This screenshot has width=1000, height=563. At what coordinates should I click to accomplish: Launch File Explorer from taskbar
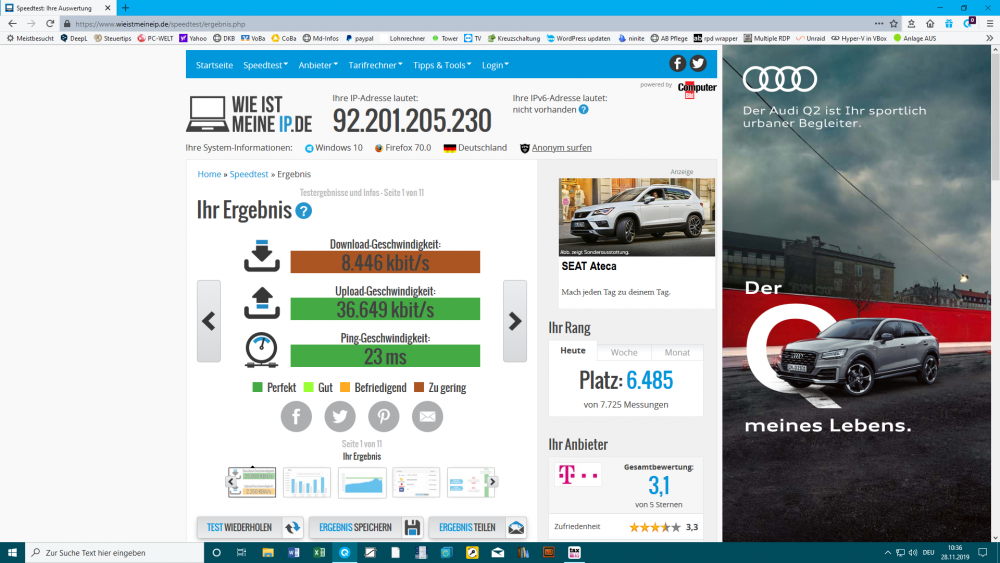267,552
